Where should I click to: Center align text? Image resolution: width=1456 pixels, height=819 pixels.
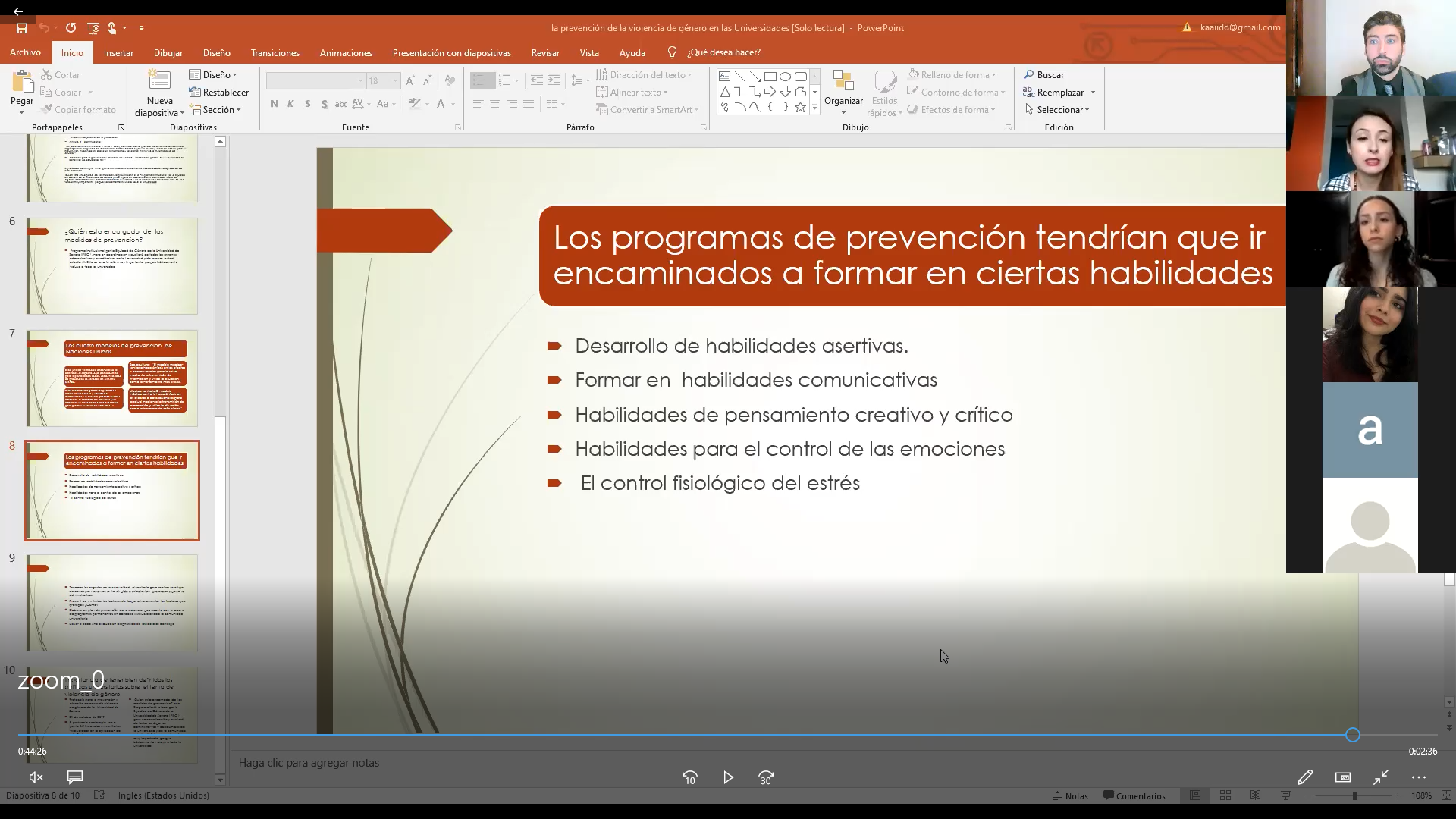495,104
